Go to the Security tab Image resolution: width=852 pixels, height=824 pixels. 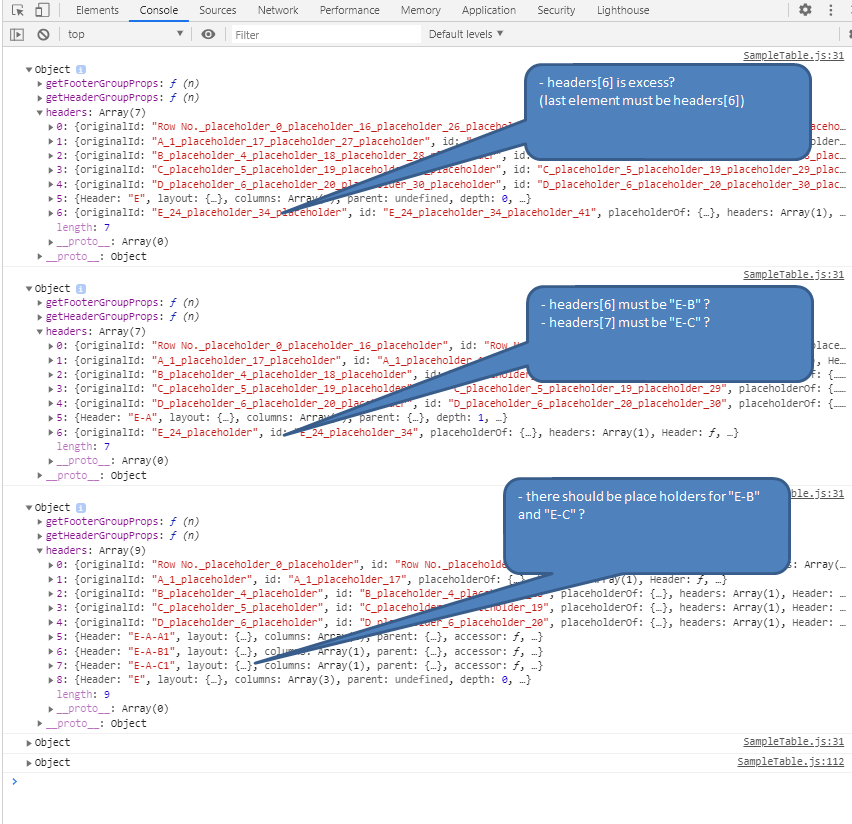point(556,10)
